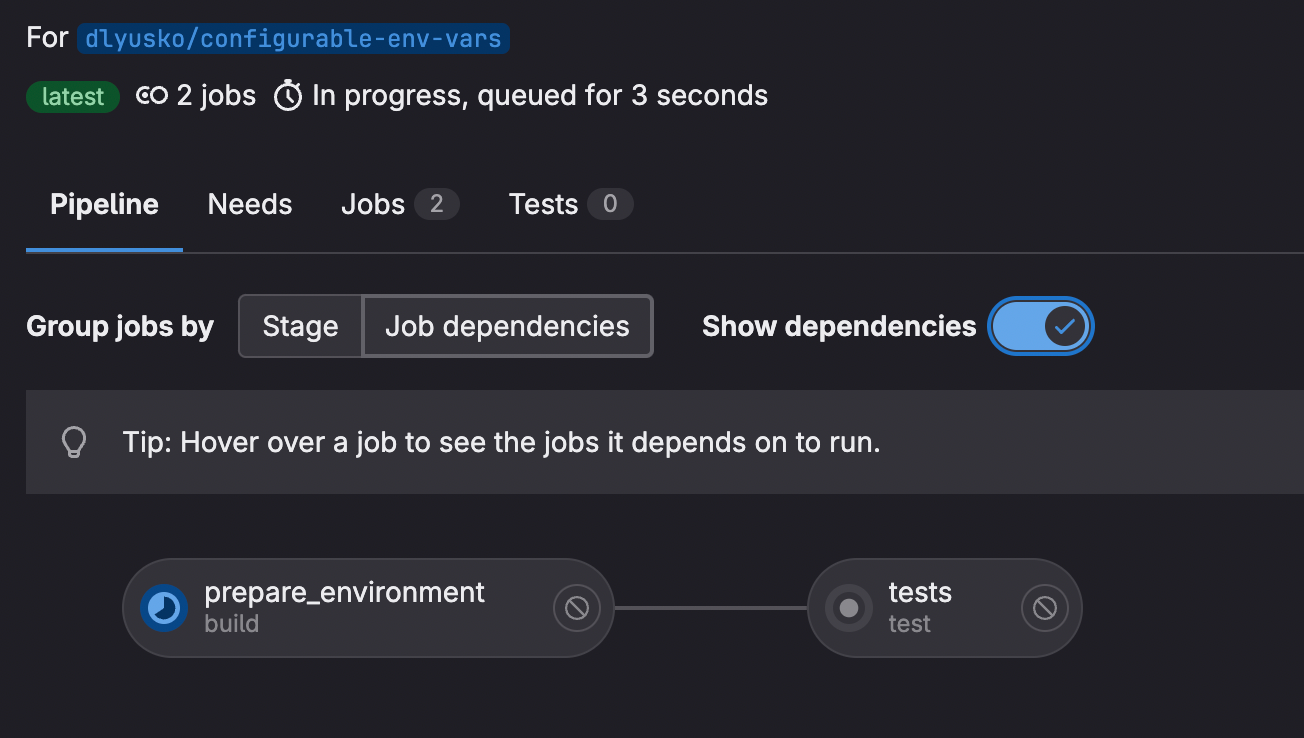Cancel the tests job
1304x738 pixels.
(1045, 608)
